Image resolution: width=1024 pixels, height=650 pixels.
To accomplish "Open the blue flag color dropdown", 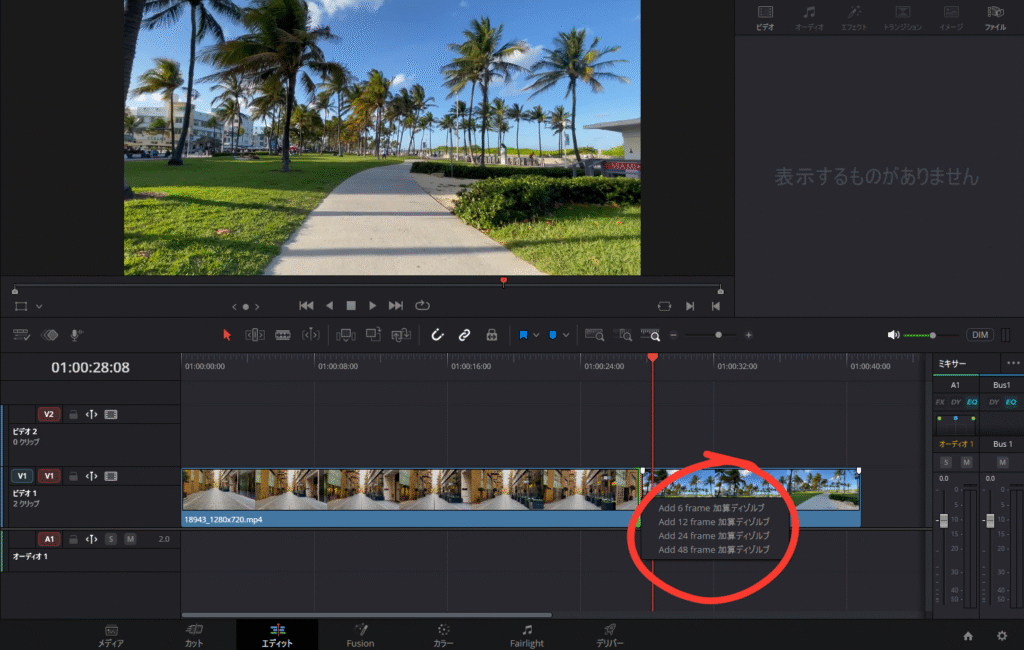I will click(537, 335).
